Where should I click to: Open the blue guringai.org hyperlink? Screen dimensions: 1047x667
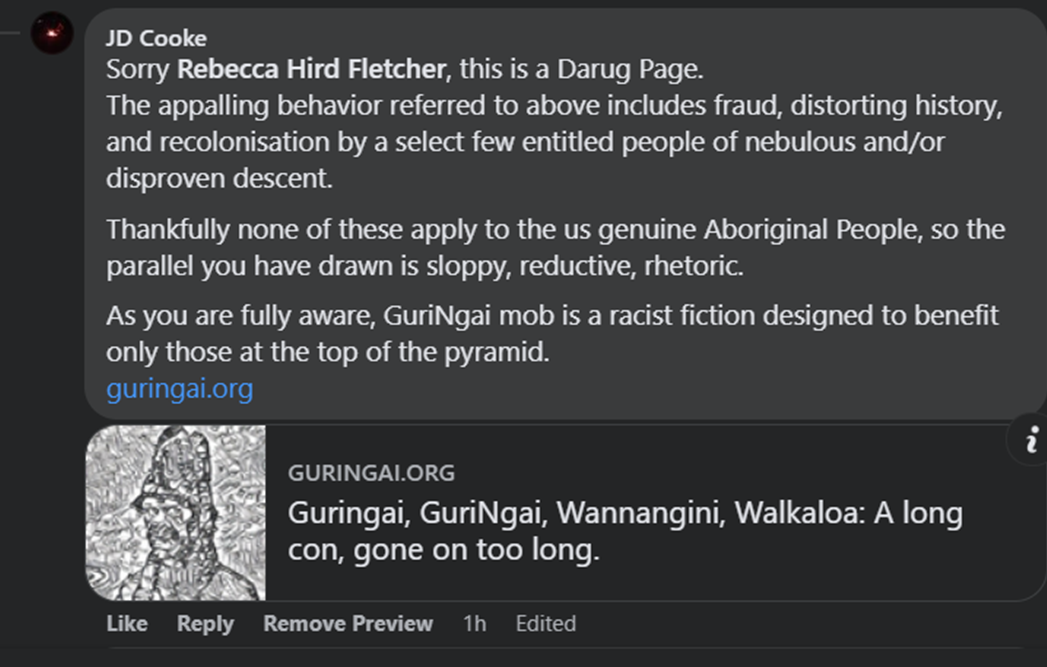[179, 387]
